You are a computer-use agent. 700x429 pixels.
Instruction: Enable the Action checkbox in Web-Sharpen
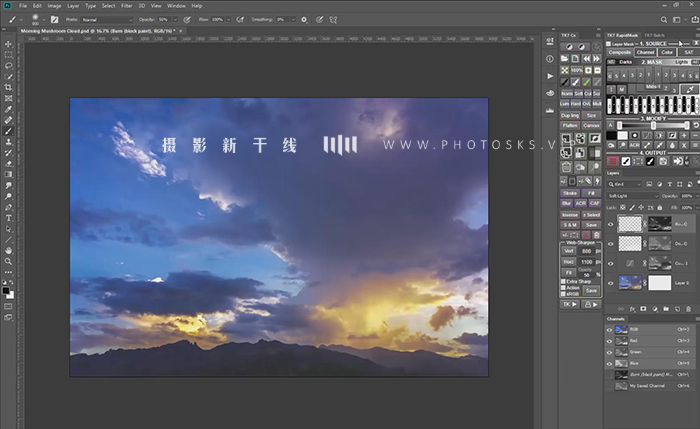(563, 288)
